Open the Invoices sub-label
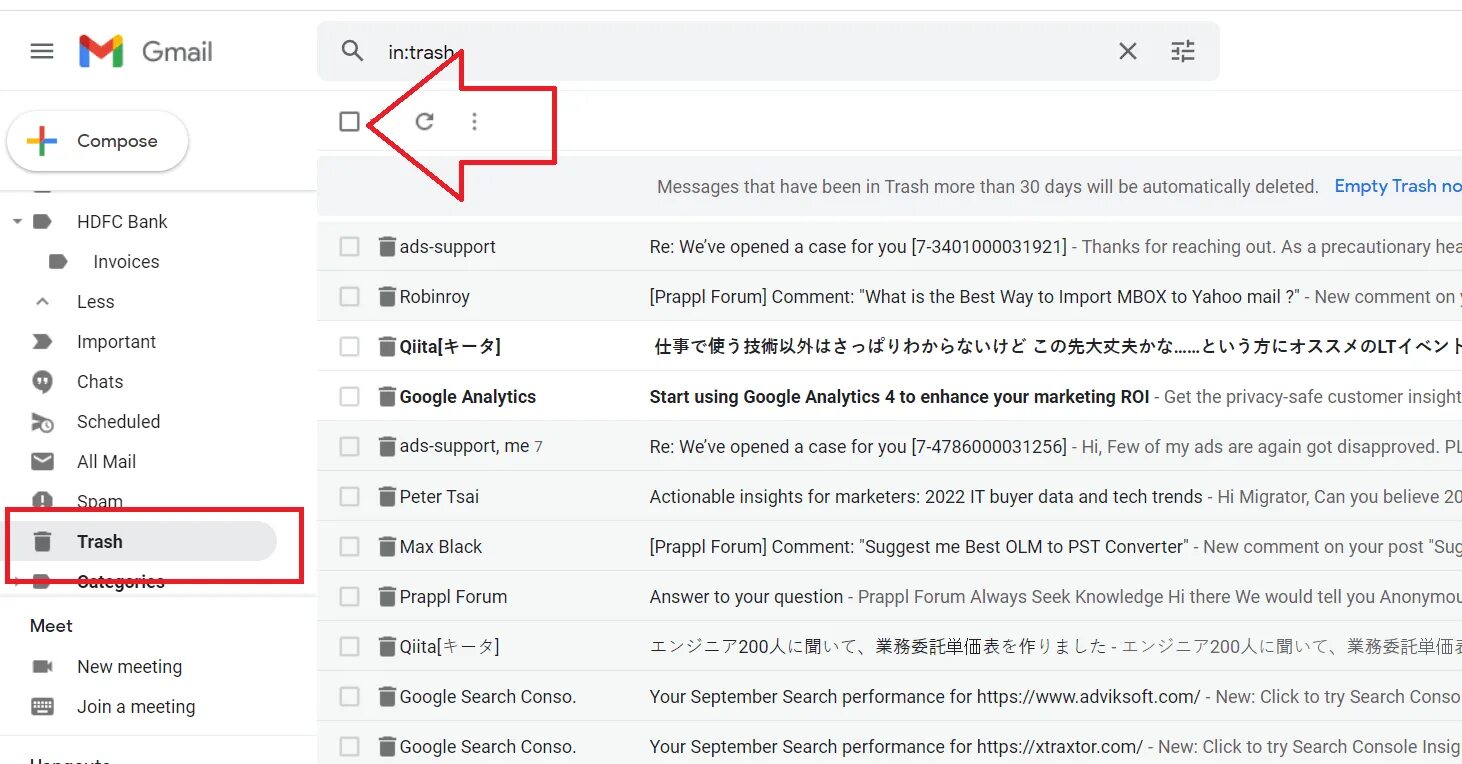1462x764 pixels. click(126, 262)
